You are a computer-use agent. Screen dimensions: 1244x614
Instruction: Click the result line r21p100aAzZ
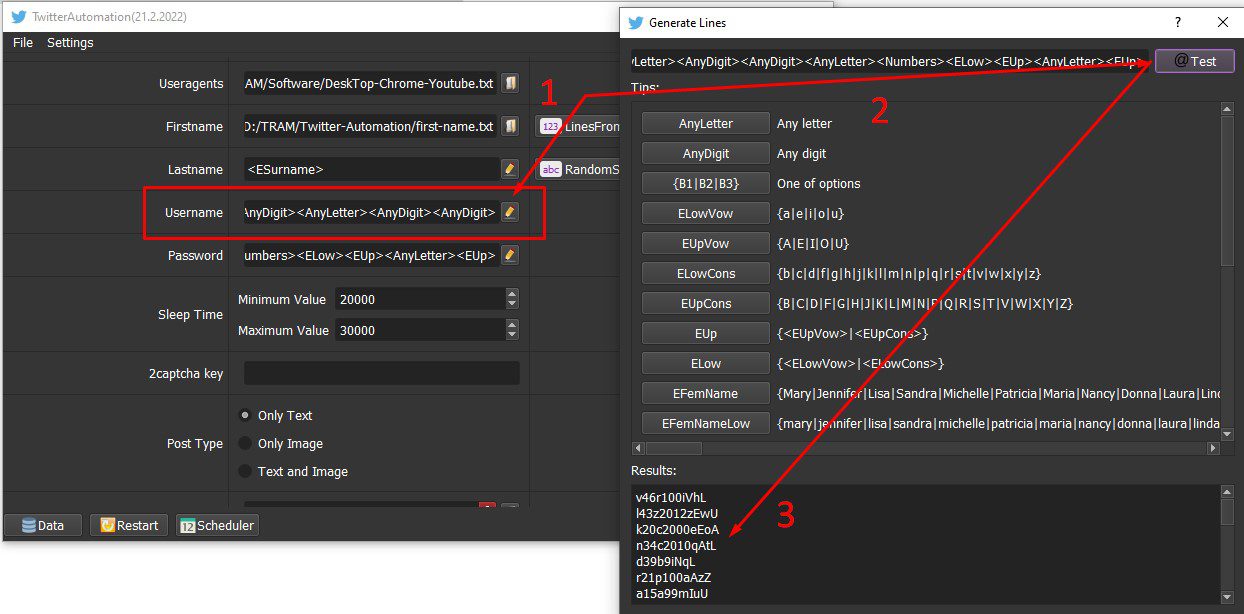pos(673,577)
